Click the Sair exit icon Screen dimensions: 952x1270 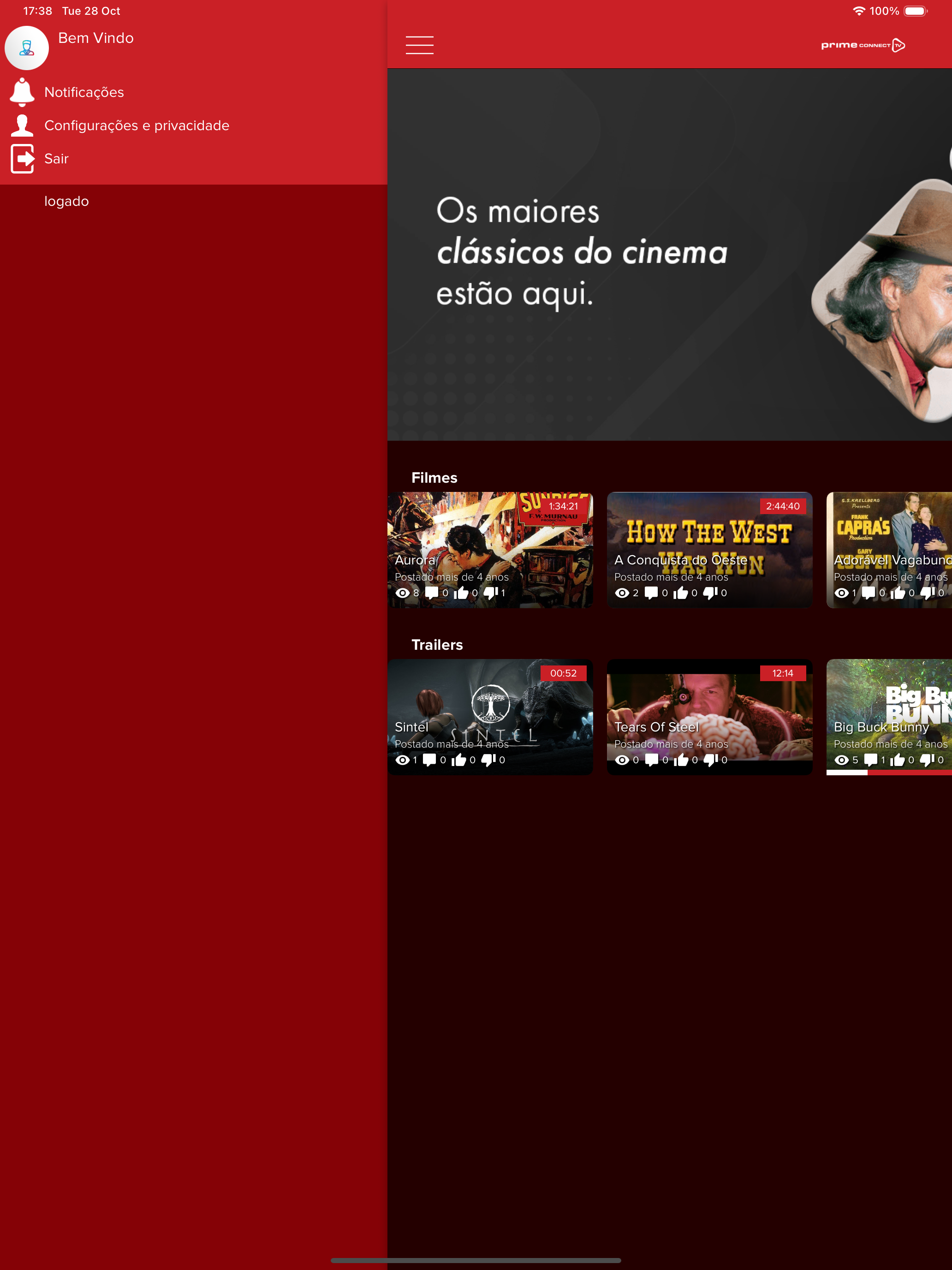(x=22, y=158)
